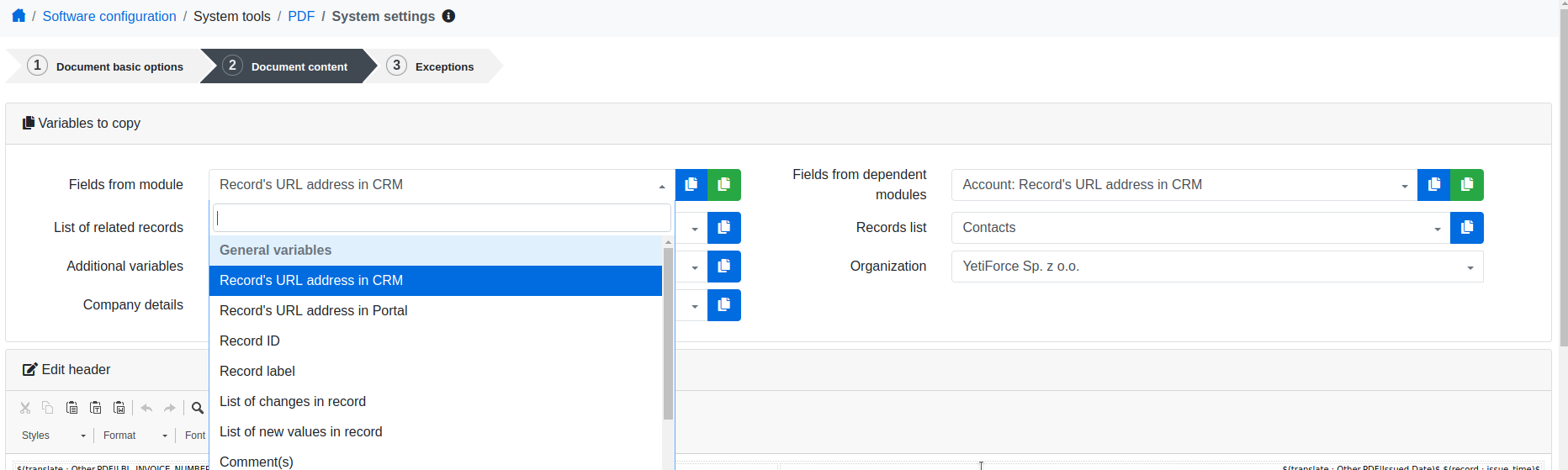Click the dropdown list scrollbar
The height and width of the screenshot is (470, 1568).
click(668, 333)
